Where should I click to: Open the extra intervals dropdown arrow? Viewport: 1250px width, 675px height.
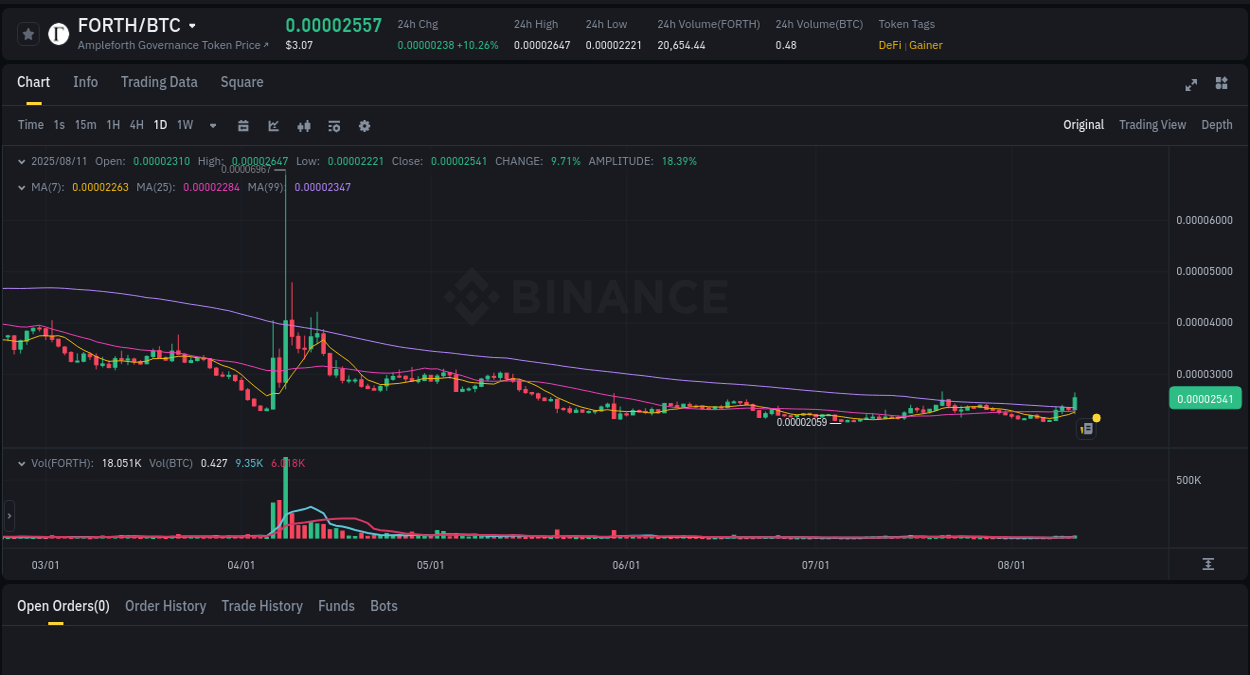tap(212, 125)
